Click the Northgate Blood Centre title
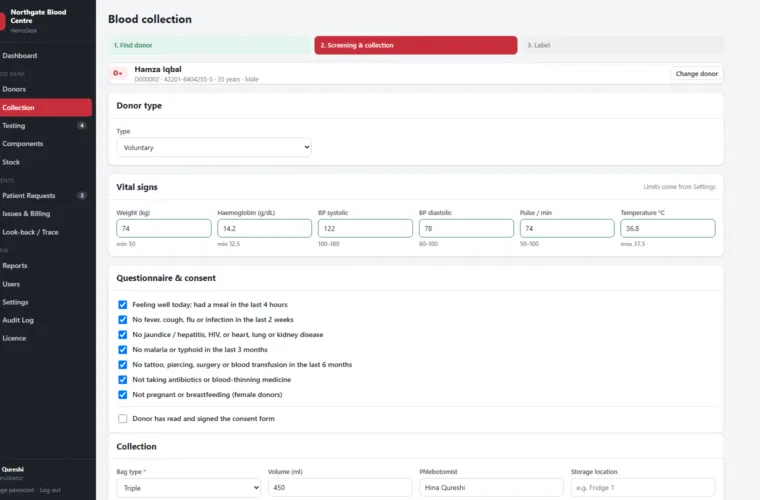 (38, 16)
